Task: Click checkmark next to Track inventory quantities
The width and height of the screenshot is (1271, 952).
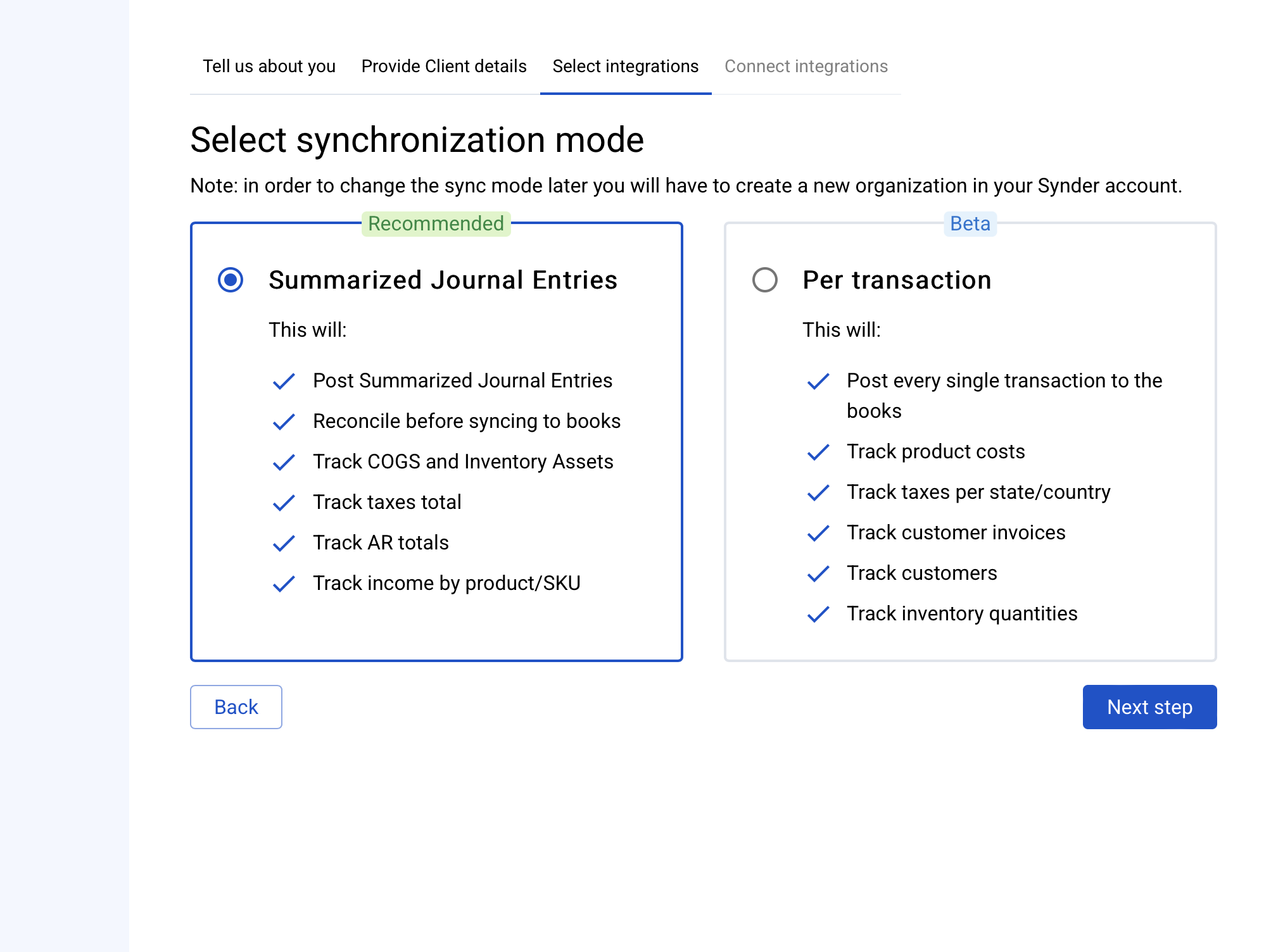Action: click(x=818, y=614)
